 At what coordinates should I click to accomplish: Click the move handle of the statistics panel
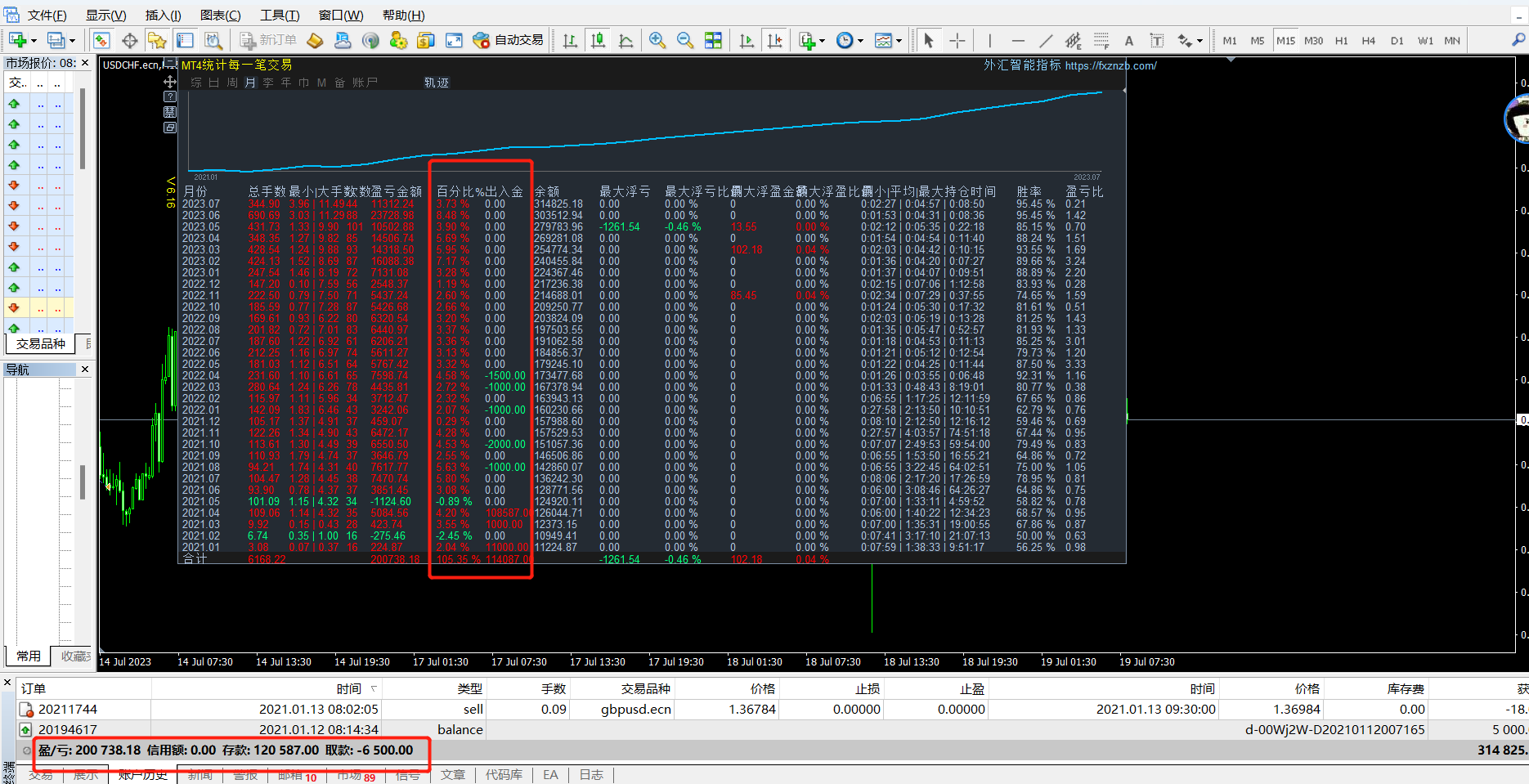coord(170,82)
